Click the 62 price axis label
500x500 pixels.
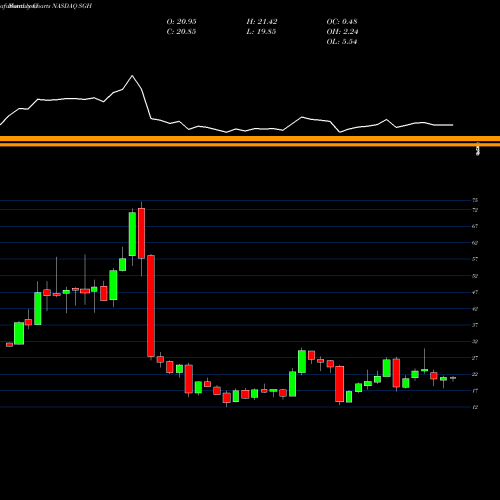point(475,243)
